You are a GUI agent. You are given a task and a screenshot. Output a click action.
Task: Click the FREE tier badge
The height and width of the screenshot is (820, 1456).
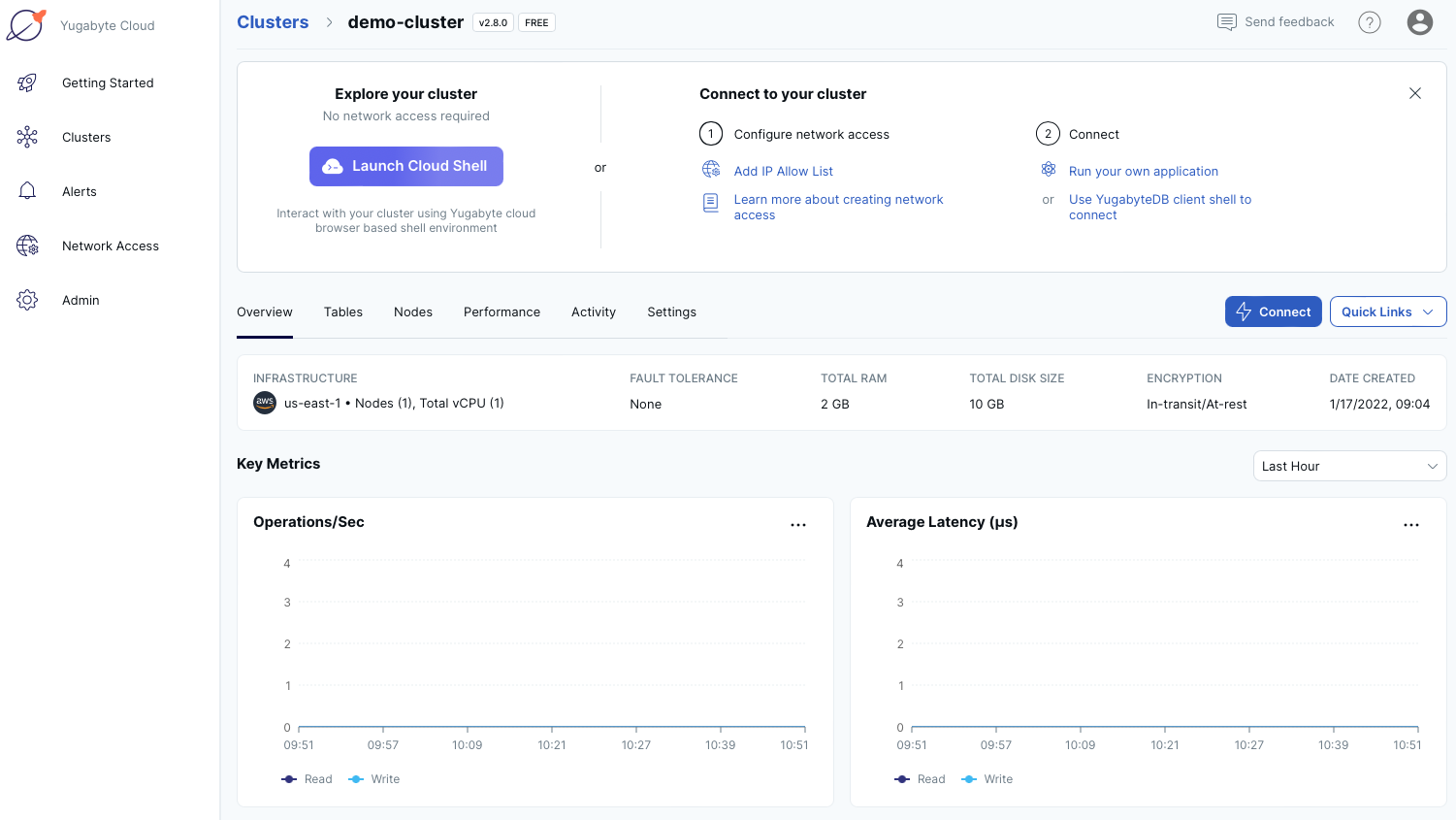pyautogui.click(x=536, y=22)
